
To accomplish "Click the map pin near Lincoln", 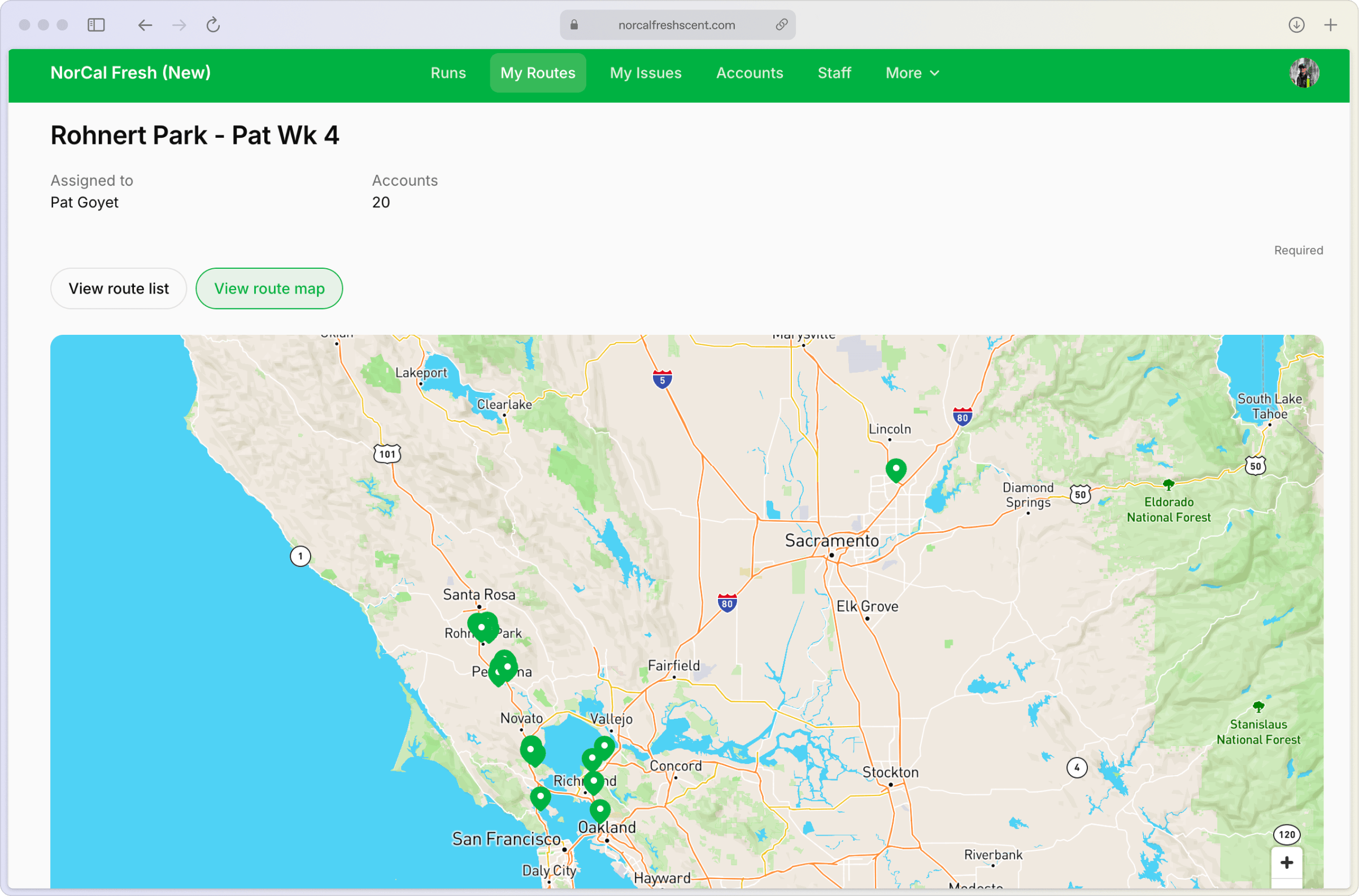I will tap(895, 470).
